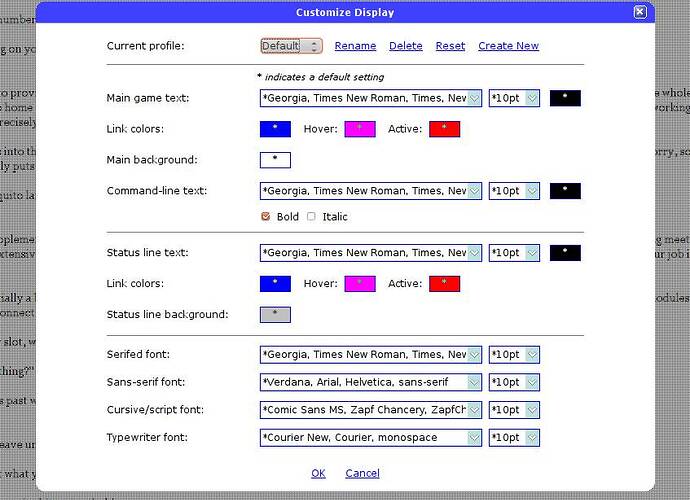Click the Status line background gray swatch
Viewport: 690px width, 500px height.
[275, 315]
